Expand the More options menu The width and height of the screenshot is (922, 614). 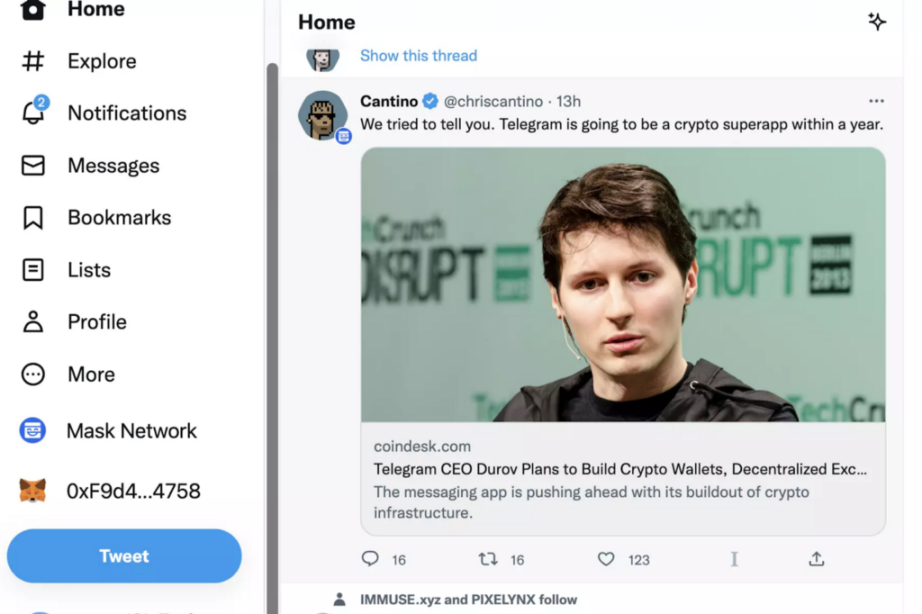coord(33,374)
